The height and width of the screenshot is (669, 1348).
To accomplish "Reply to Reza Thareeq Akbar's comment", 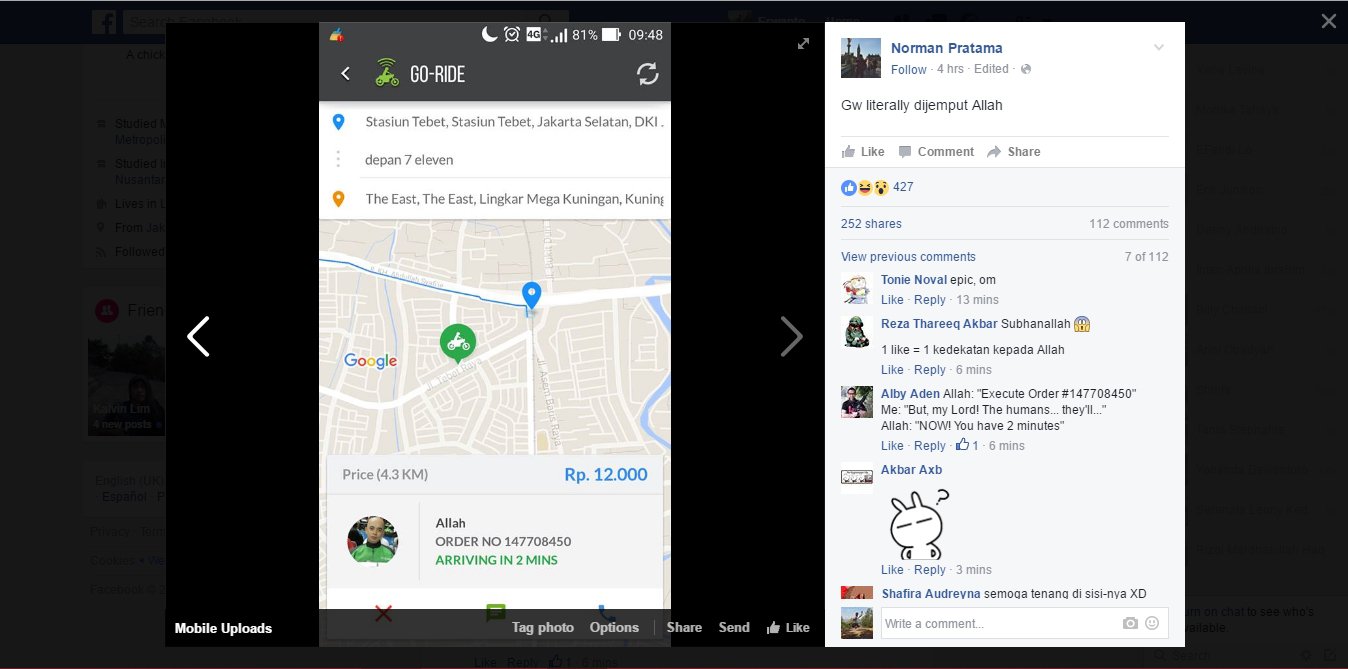I will (x=930, y=370).
